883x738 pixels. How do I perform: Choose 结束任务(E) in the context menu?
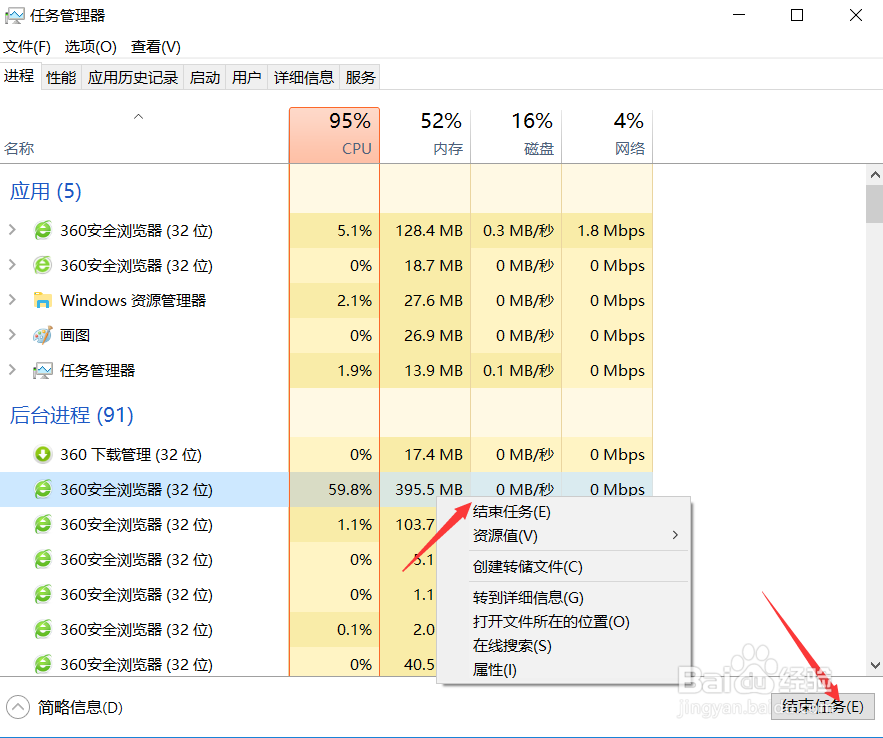(564, 512)
